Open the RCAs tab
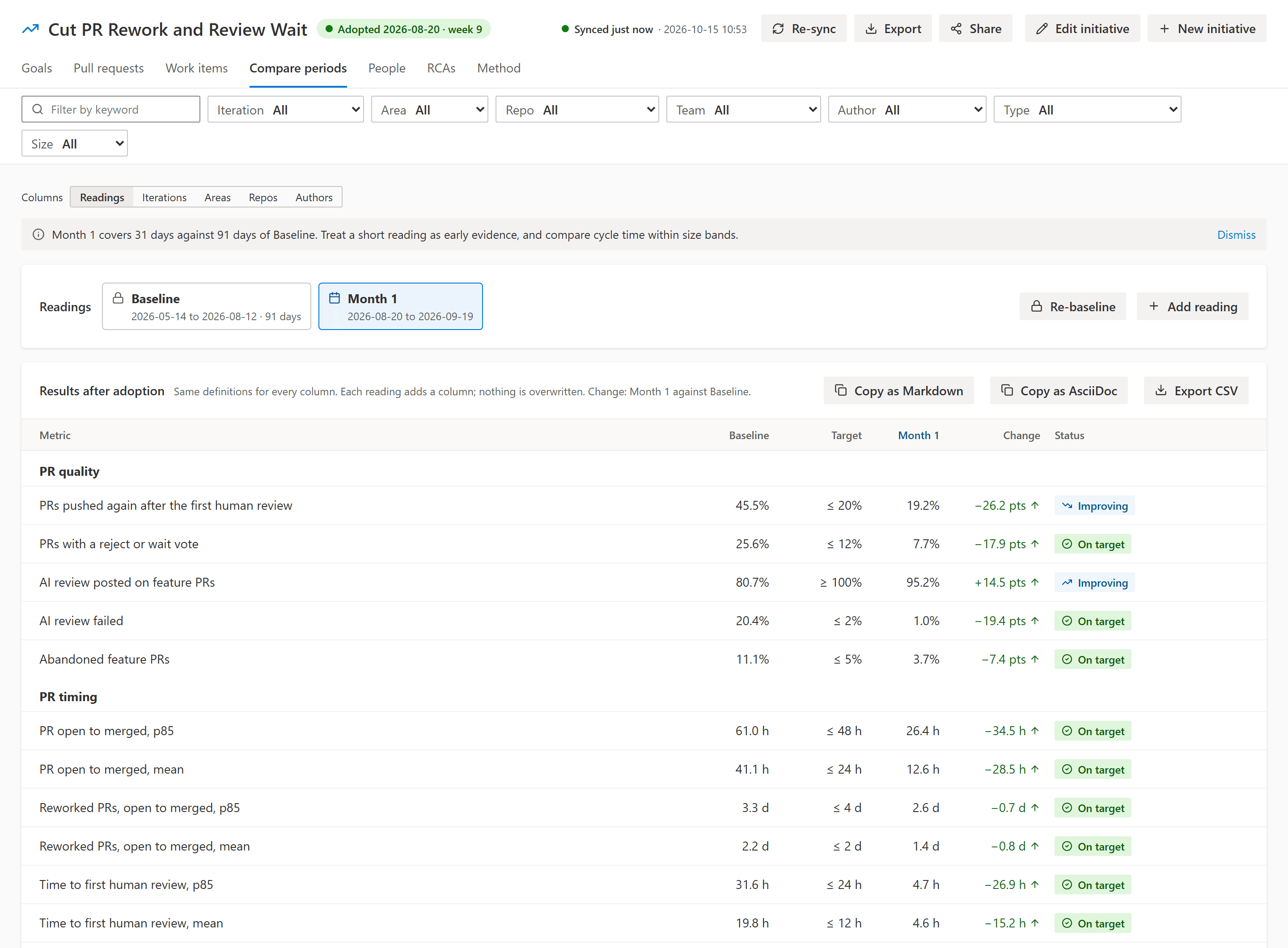The width and height of the screenshot is (1288, 948). 441,68
